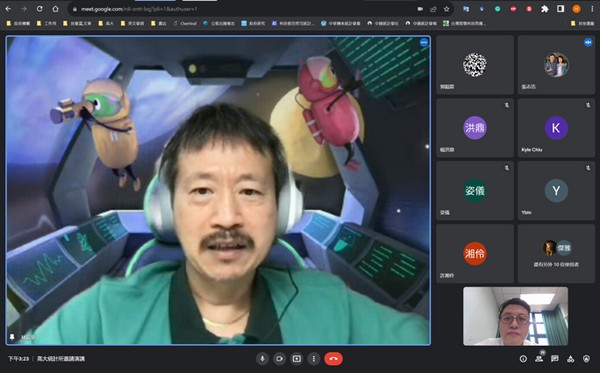Click the meeting title text 高大統計所邀請演講
The image size is (600, 373).
click(61, 358)
